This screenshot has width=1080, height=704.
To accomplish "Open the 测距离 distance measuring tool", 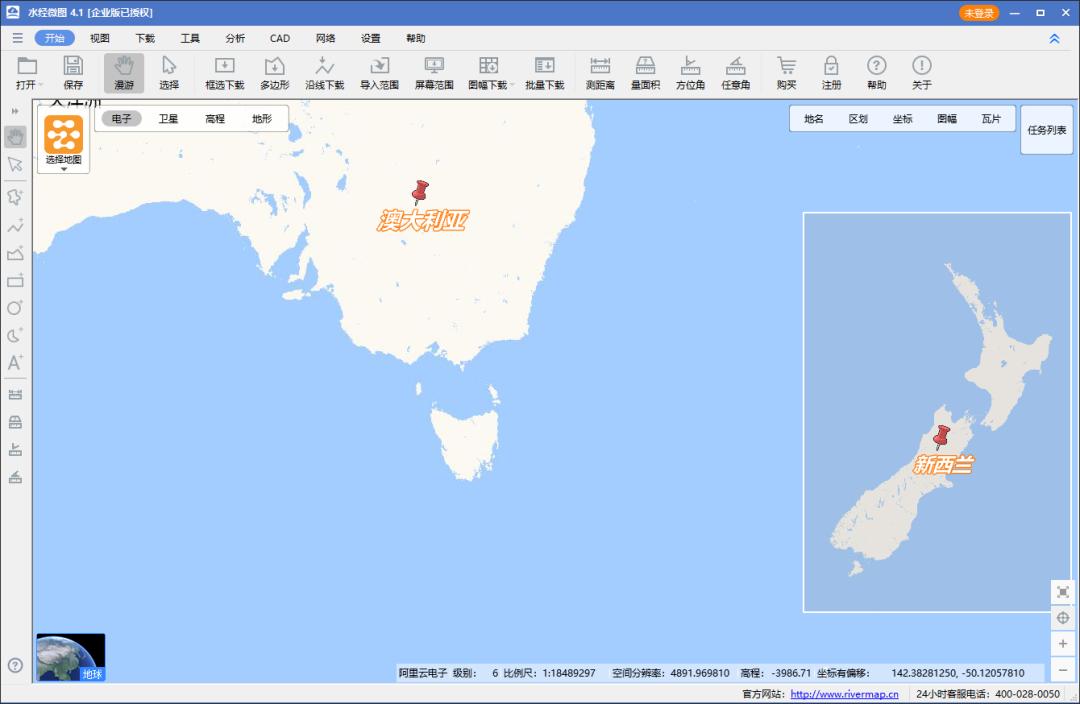I will [x=600, y=72].
